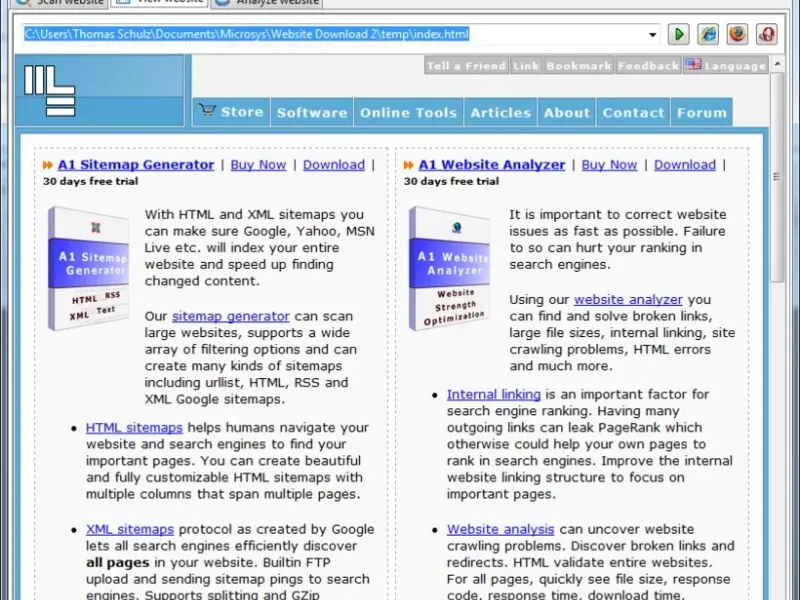This screenshot has height=600, width=800.
Task: Click the vertical scrollbar thumb
Action: coord(777,177)
